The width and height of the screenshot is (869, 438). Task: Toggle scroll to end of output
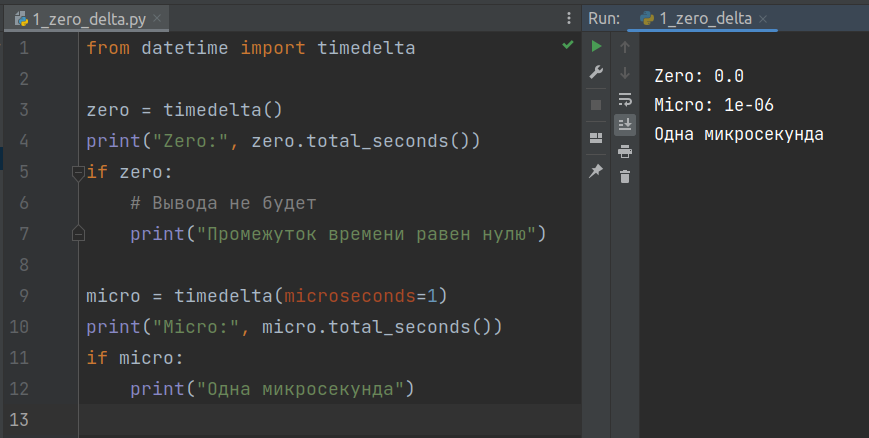point(625,124)
